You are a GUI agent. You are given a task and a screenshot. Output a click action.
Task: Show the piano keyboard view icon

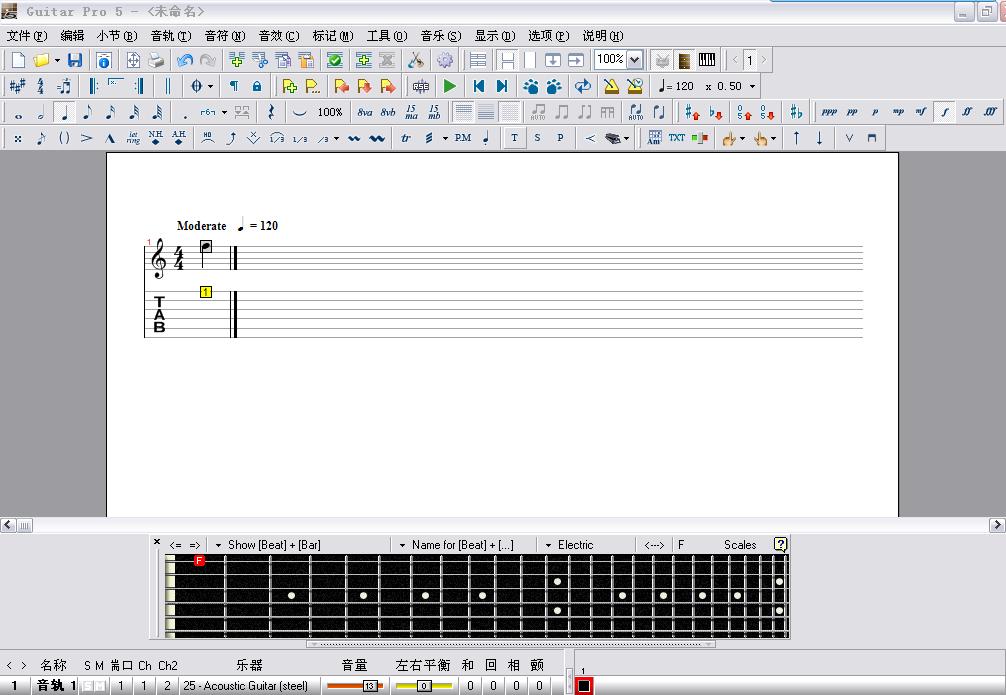707,60
